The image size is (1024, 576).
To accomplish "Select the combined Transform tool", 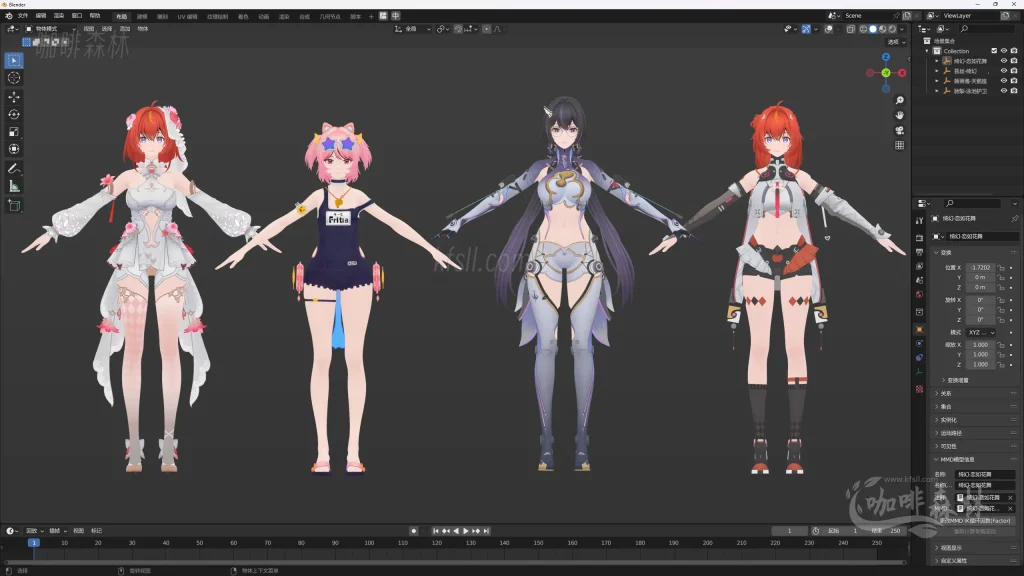I will pyautogui.click(x=14, y=150).
